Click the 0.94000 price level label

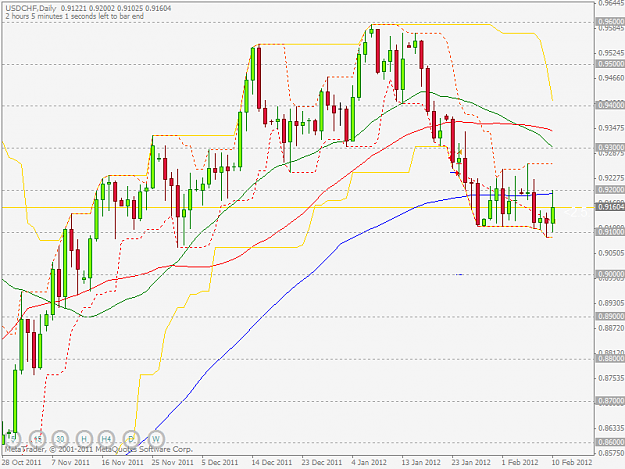pos(610,105)
